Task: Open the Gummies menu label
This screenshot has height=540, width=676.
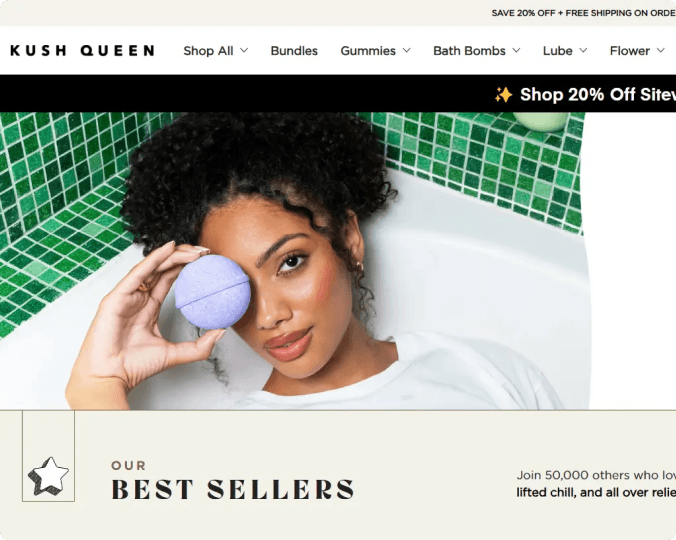Action: click(368, 51)
